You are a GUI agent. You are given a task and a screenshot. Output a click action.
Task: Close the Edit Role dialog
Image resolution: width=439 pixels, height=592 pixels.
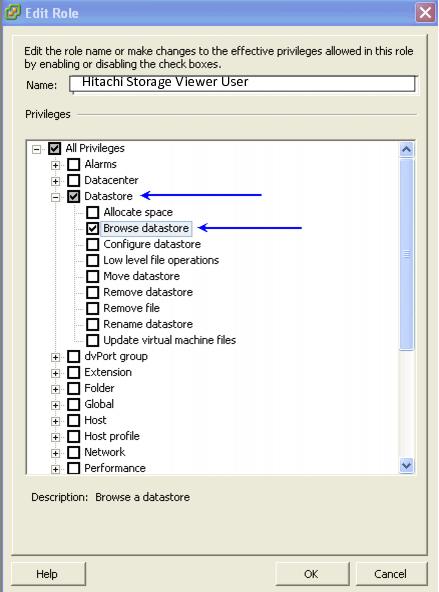pos(425,13)
